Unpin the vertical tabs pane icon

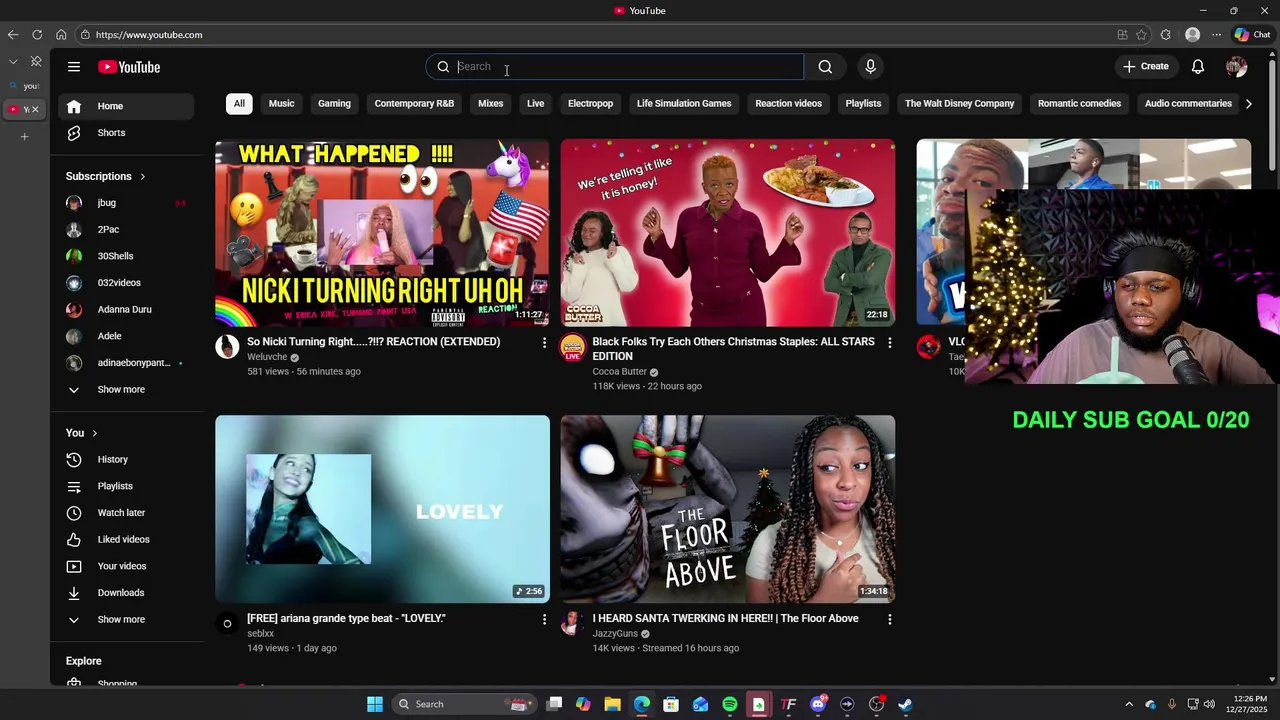click(36, 62)
